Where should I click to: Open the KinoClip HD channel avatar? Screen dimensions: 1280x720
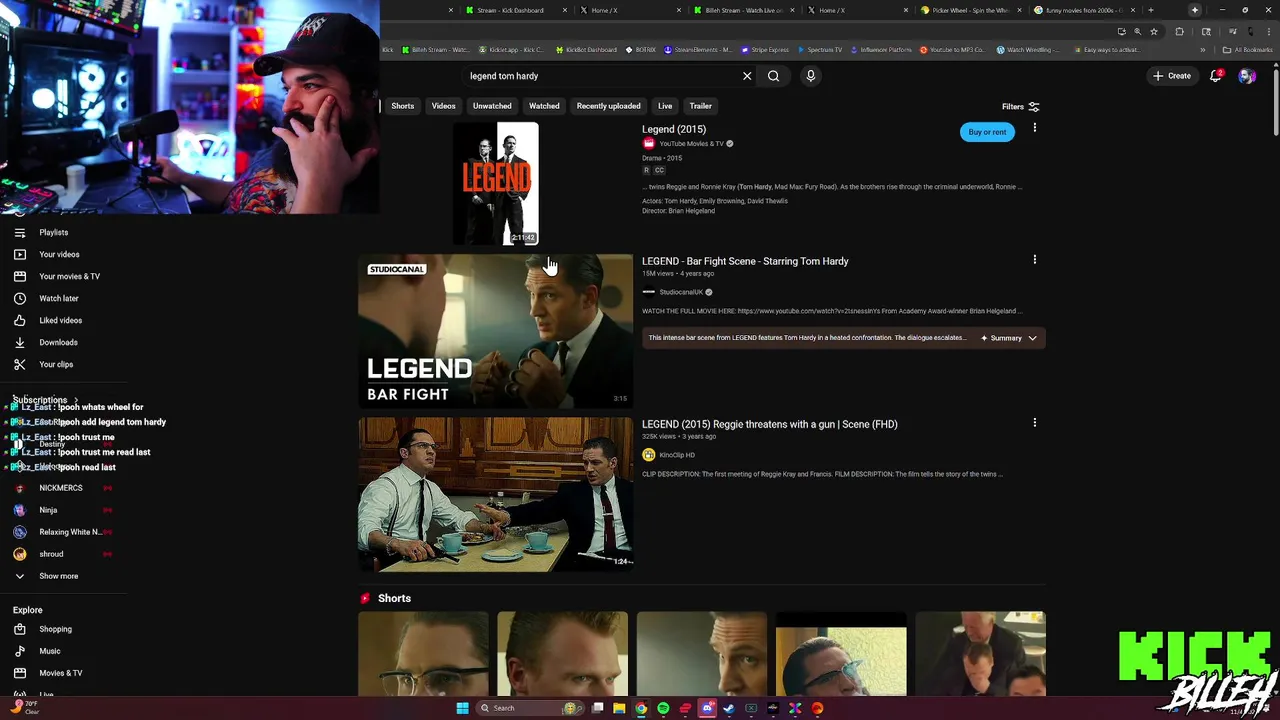coord(649,455)
